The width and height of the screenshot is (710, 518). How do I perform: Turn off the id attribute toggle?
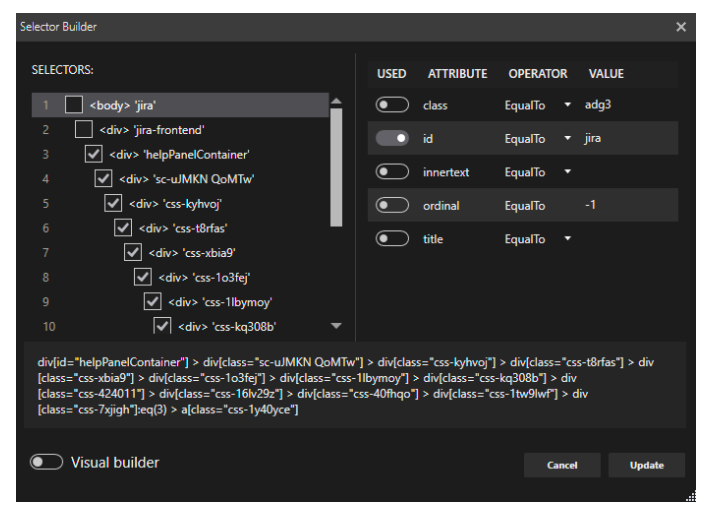[392, 138]
